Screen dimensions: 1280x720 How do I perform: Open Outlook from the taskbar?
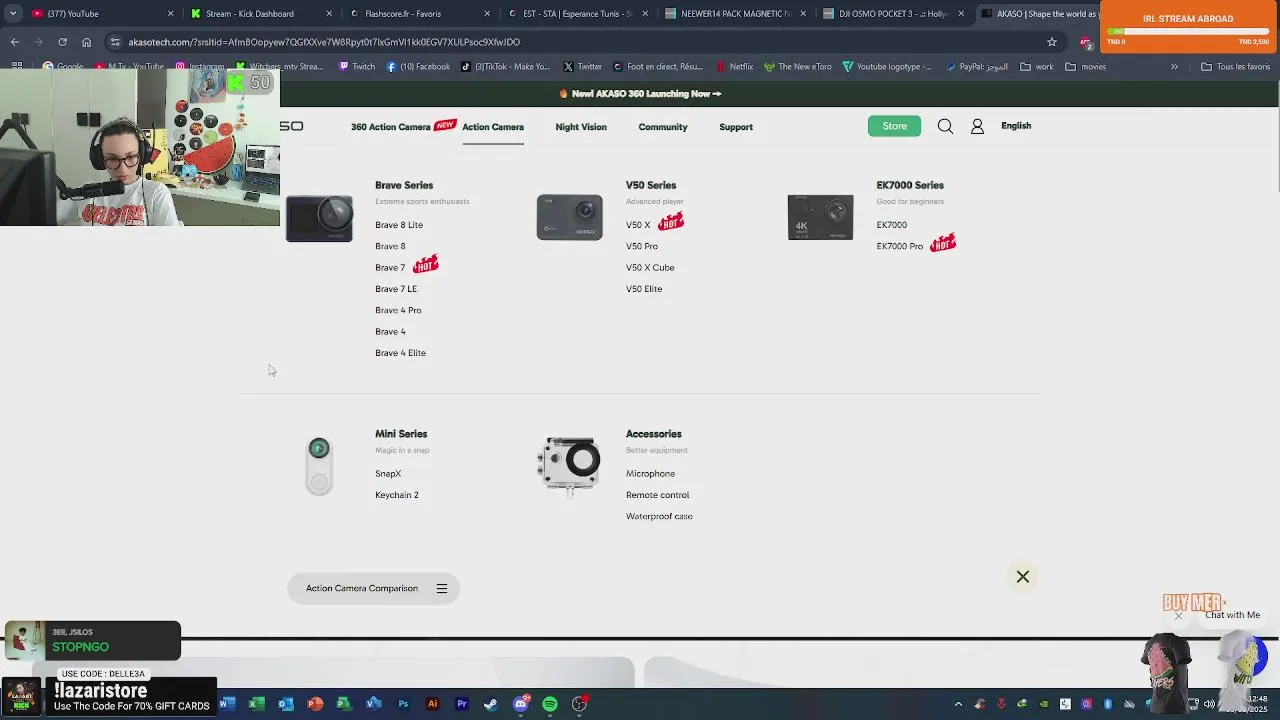(285, 704)
